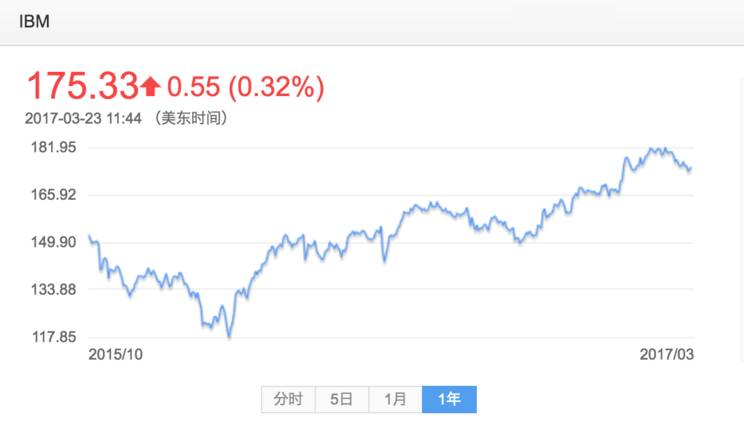The height and width of the screenshot is (432, 744).
Task: Select the highlighted 1年 range tab
Action: (449, 399)
